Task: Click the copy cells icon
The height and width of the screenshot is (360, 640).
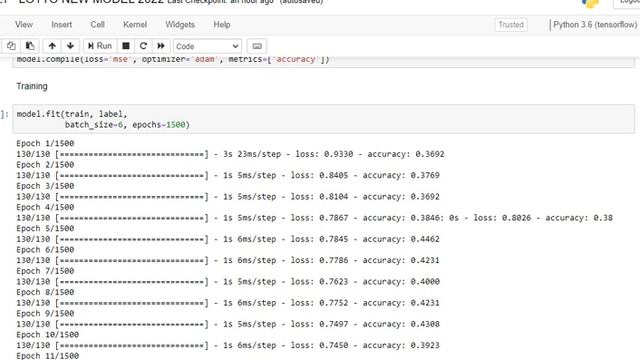Action: (x=11, y=46)
